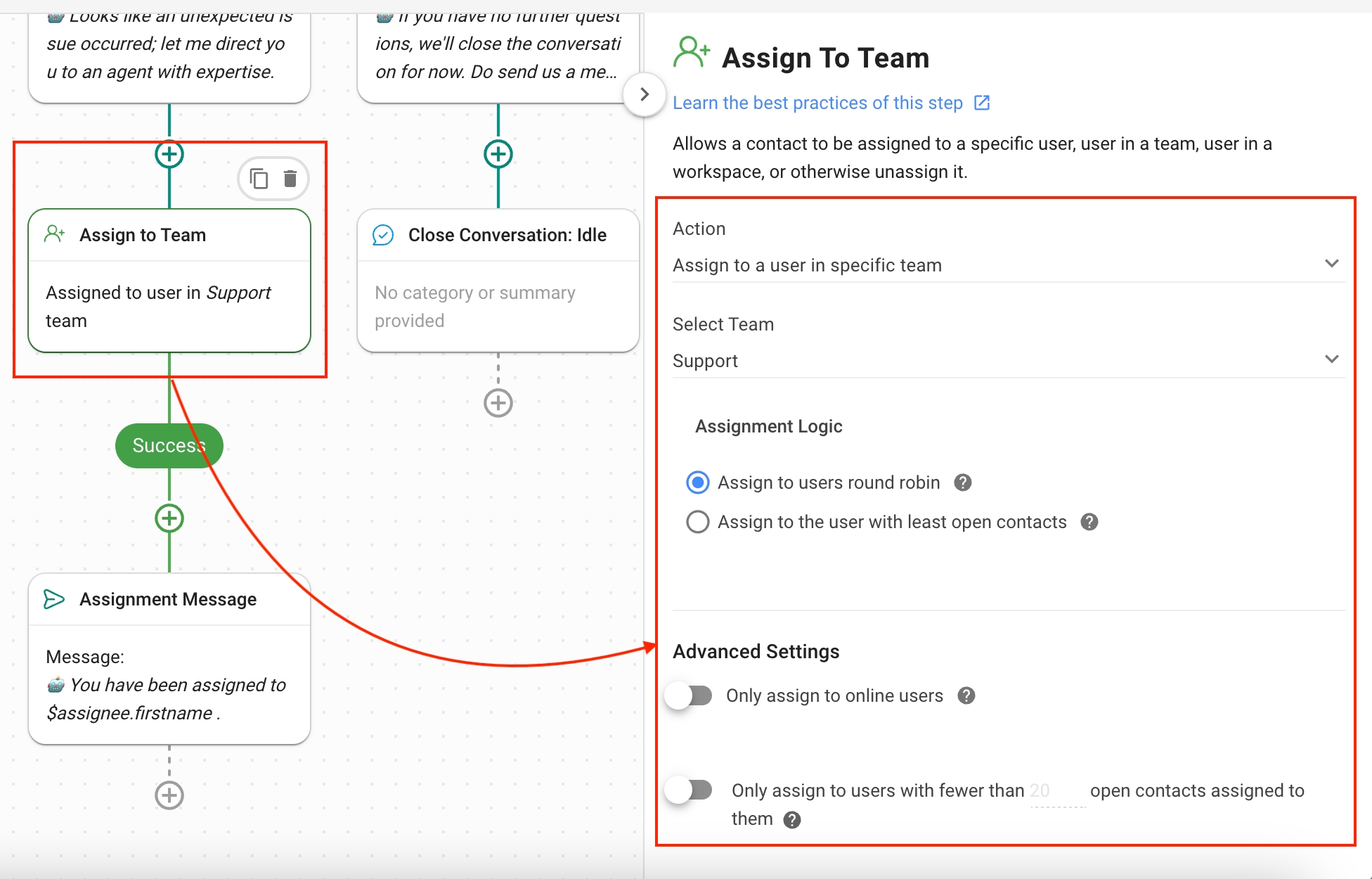
Task: Add step above Close Conversation node
Action: click(x=498, y=154)
